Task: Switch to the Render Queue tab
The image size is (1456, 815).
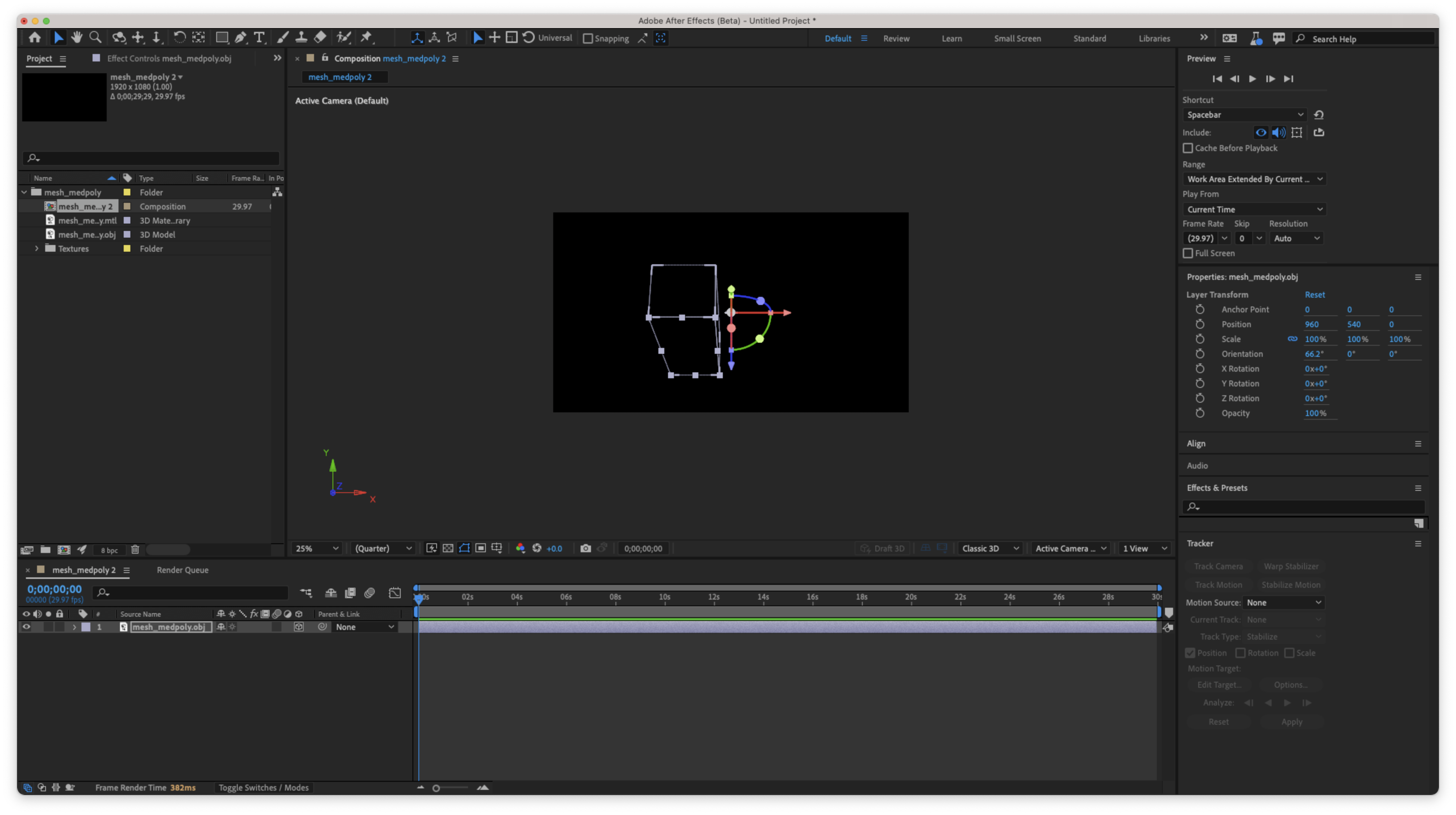Action: tap(182, 570)
